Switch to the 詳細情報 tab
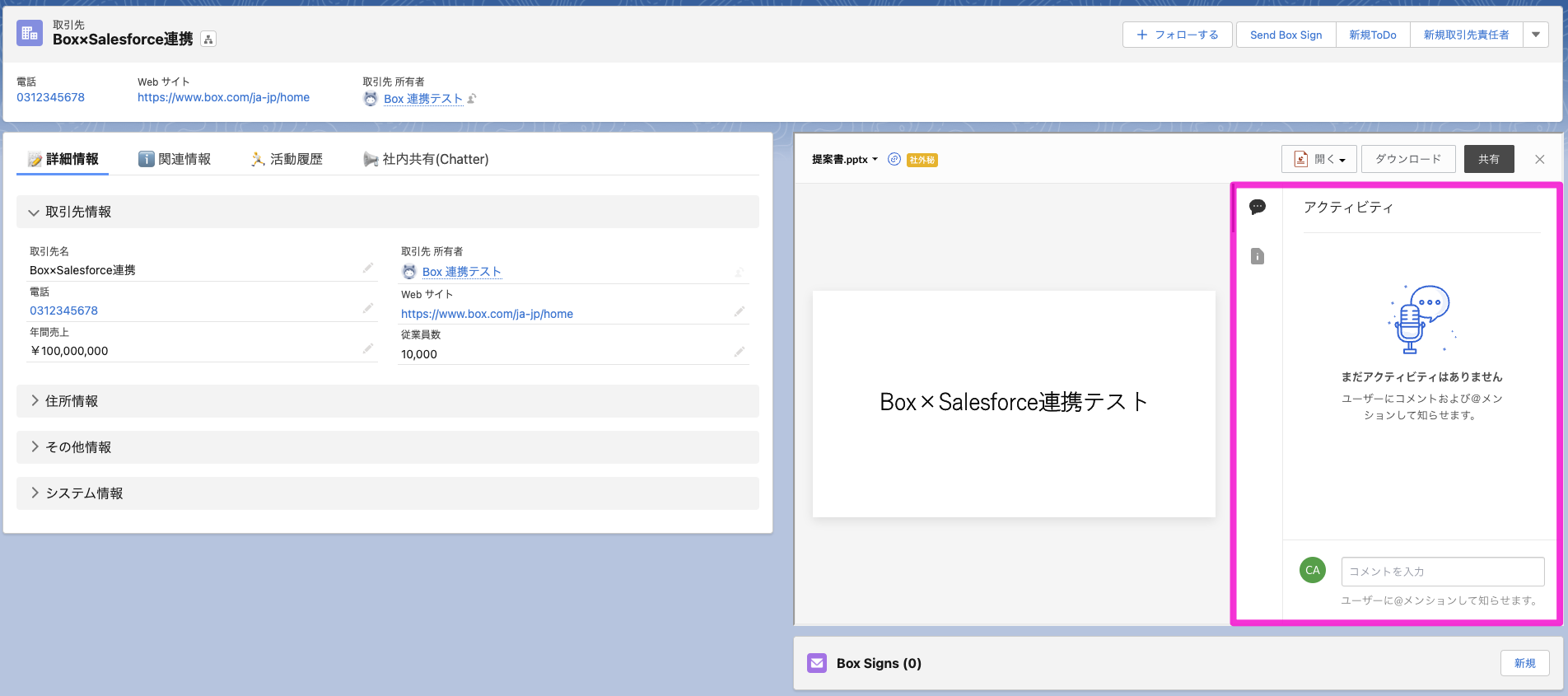This screenshot has width=1568, height=696. pos(63,159)
